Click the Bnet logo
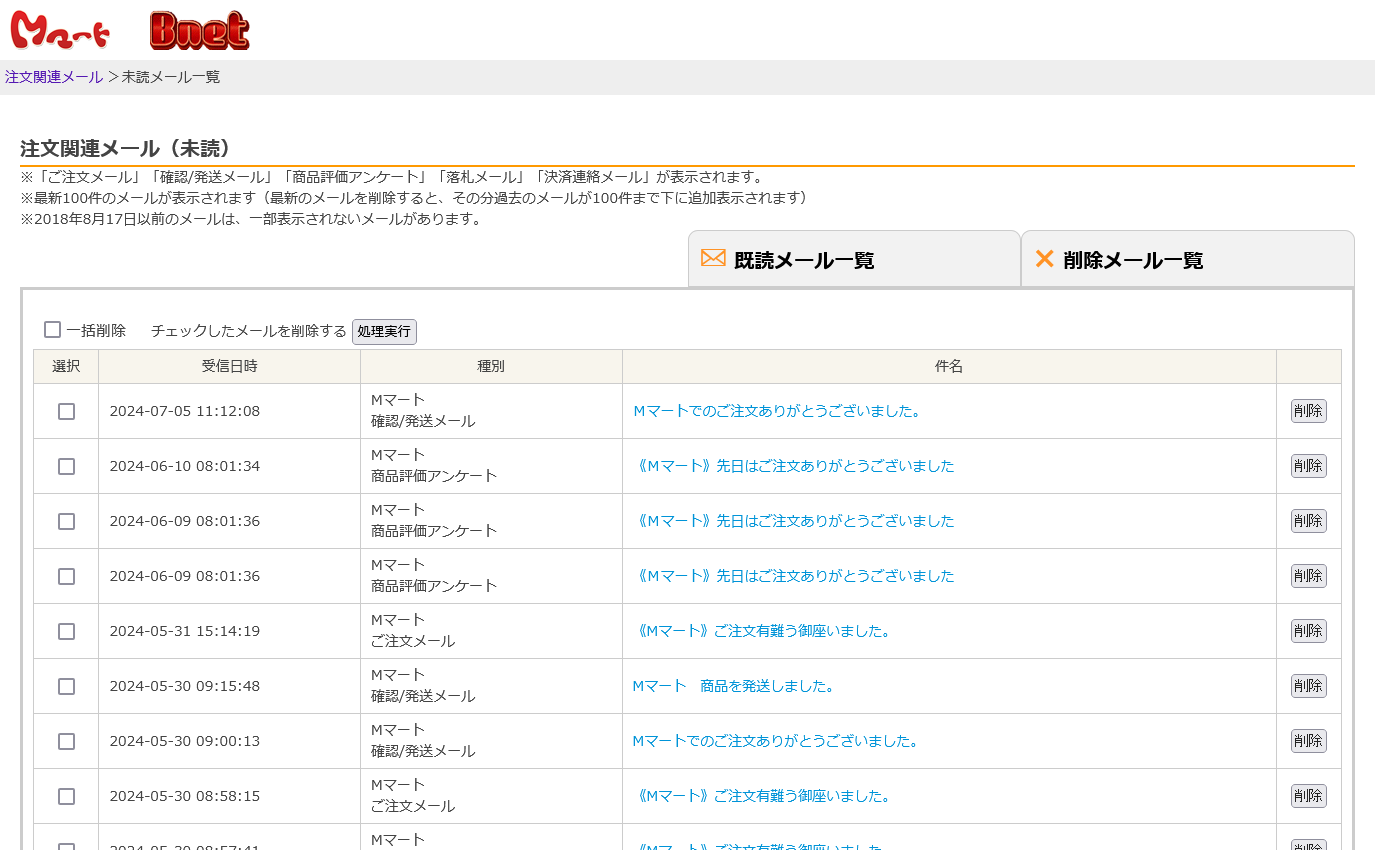 (199, 32)
